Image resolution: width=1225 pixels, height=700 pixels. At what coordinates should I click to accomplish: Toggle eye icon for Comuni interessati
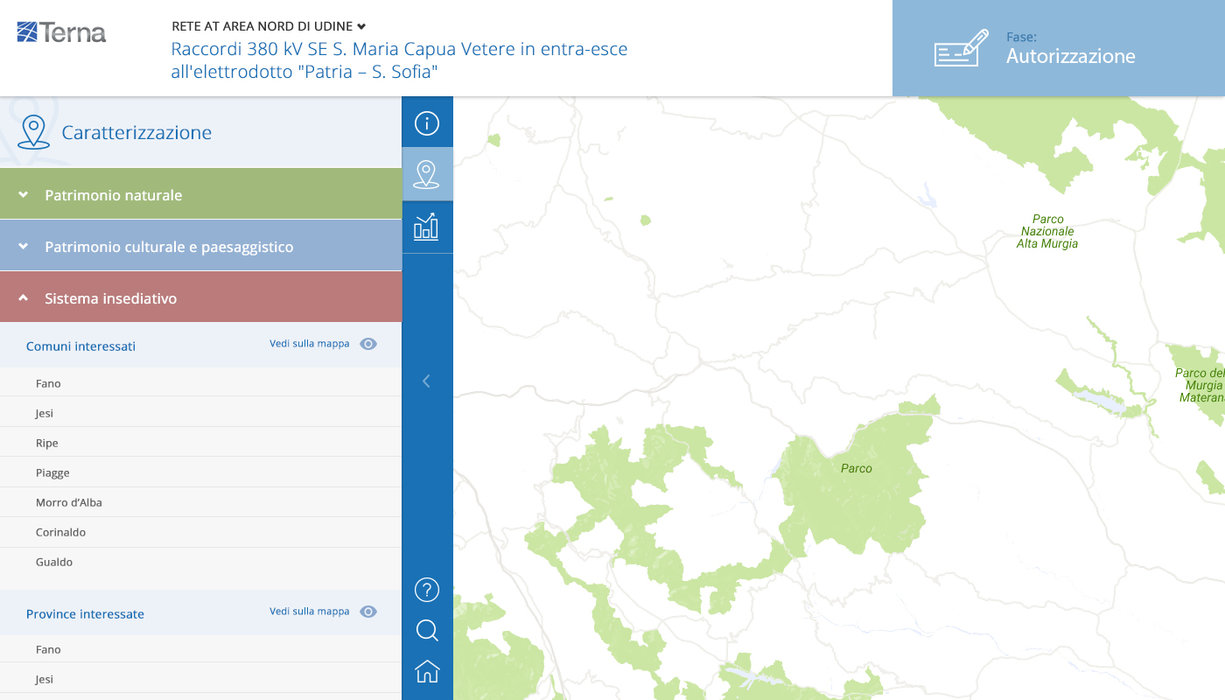(368, 344)
